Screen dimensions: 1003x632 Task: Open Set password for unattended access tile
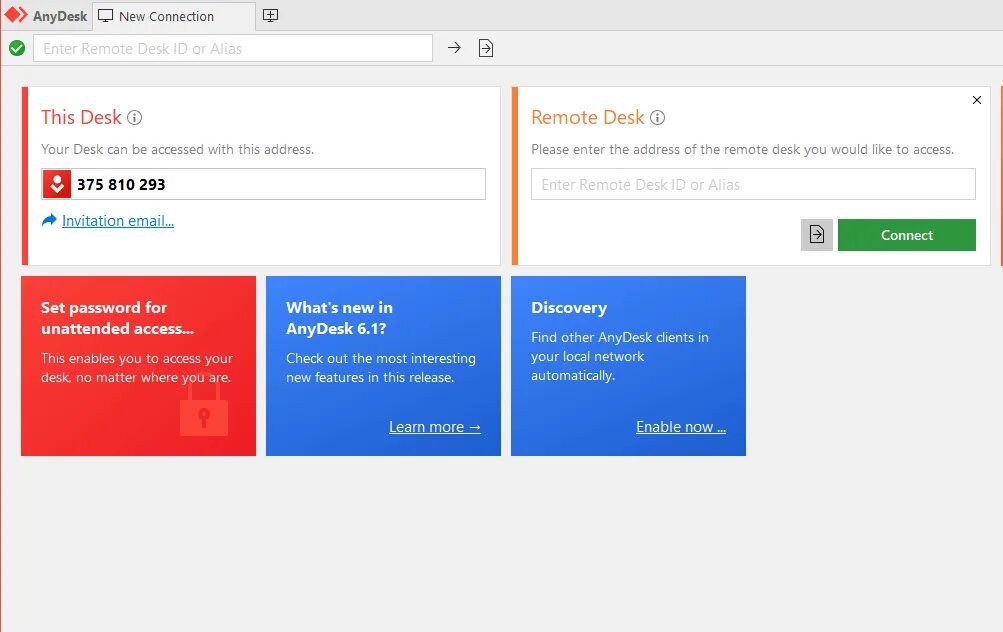[138, 366]
